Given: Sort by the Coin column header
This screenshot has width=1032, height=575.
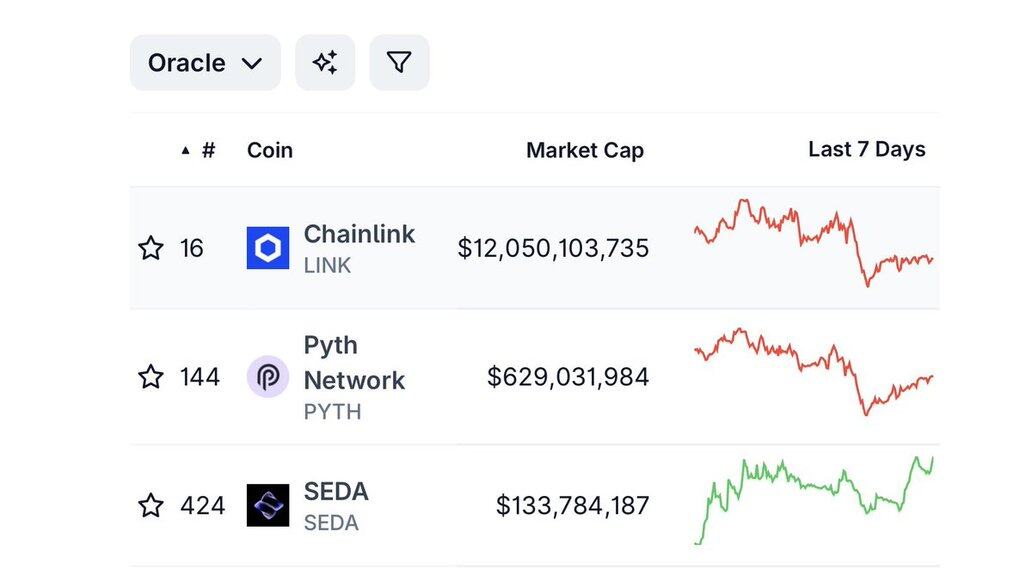Looking at the screenshot, I should click(270, 150).
